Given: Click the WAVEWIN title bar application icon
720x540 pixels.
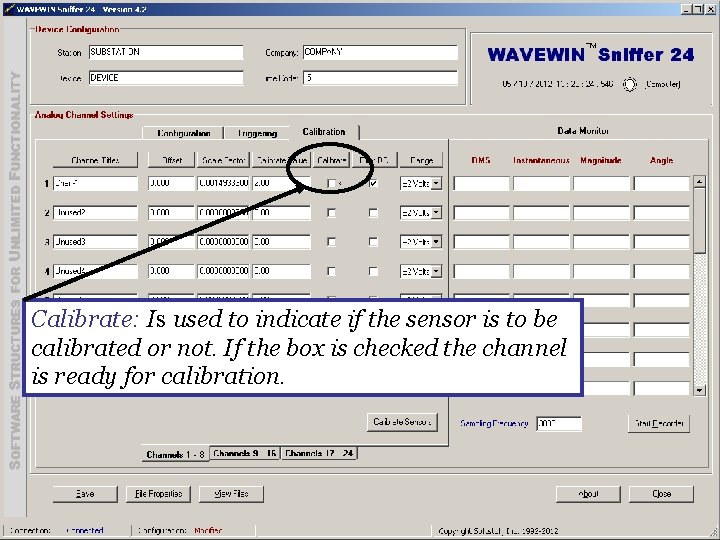Looking at the screenshot, I should [x=9, y=9].
